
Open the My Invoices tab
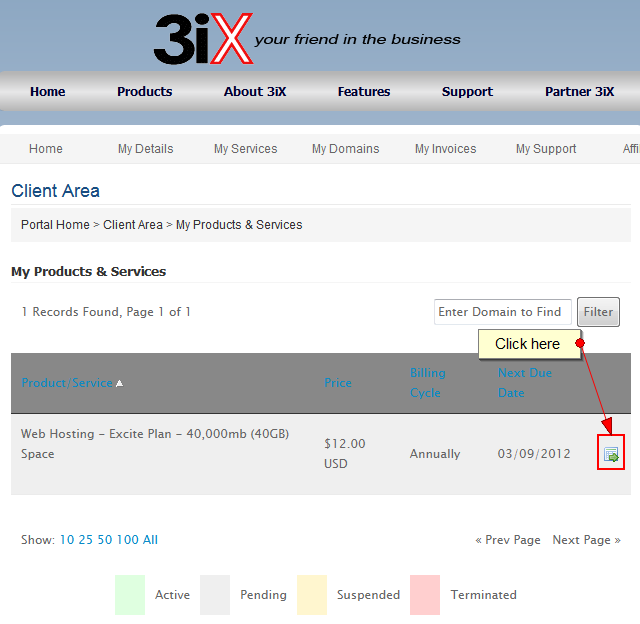pos(445,149)
